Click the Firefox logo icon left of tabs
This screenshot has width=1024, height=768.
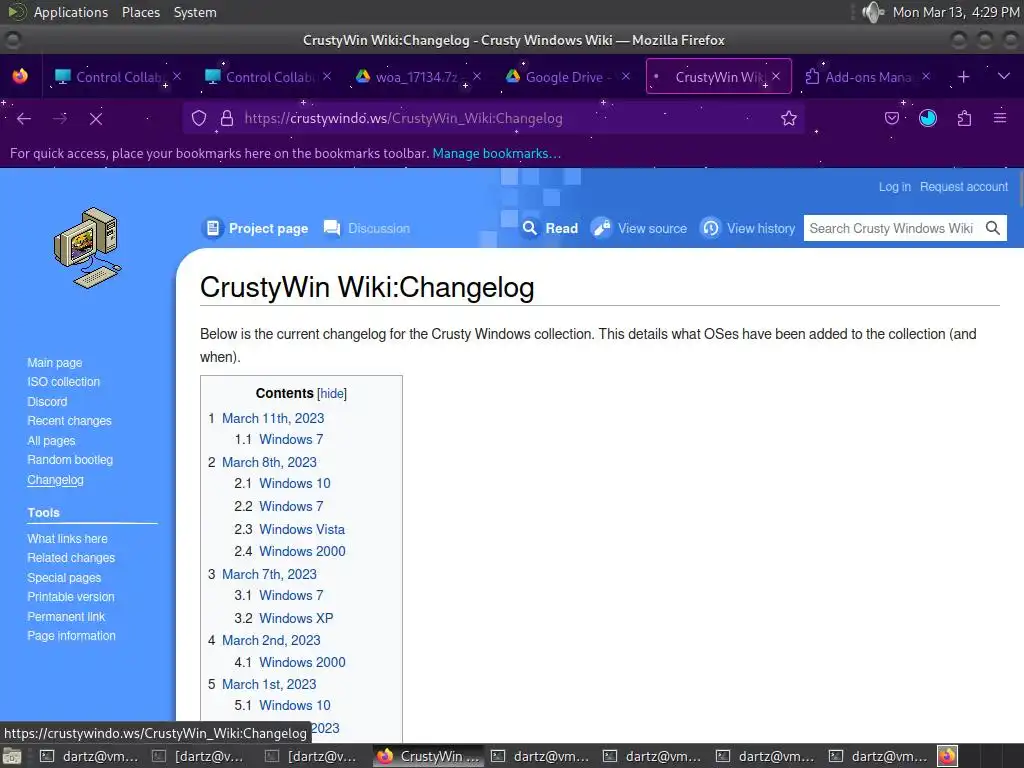[20, 76]
